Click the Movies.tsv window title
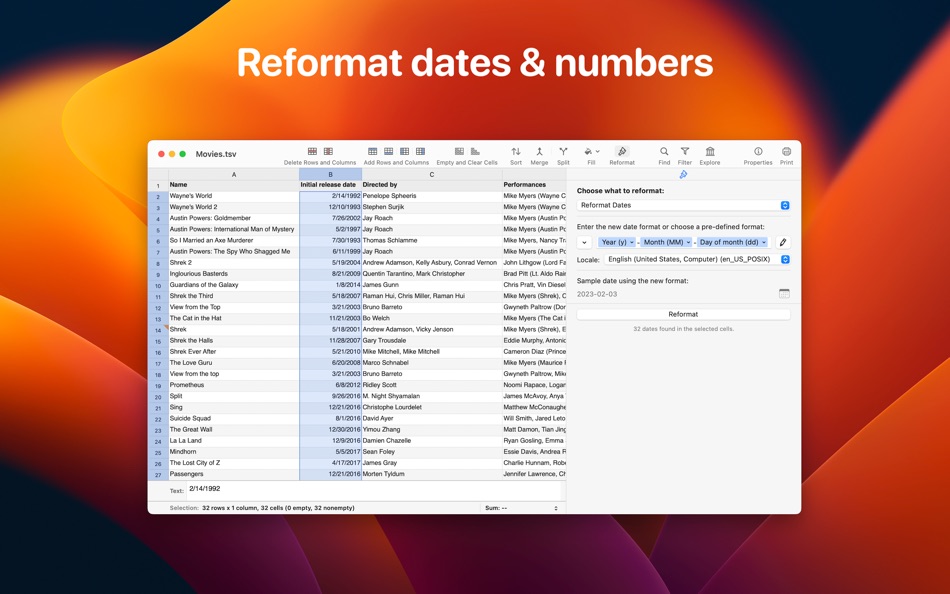Screen dimensions: 950x594 point(216,154)
